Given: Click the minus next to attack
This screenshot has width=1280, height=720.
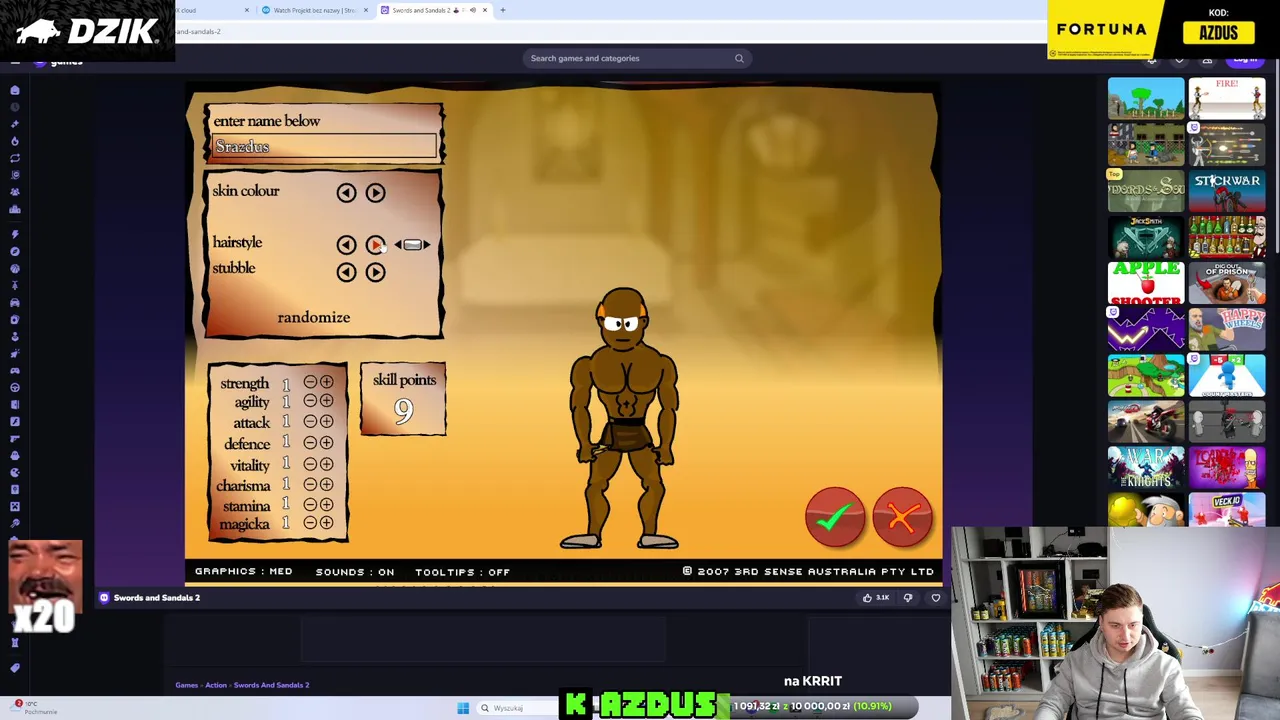Looking at the screenshot, I should [311, 421].
